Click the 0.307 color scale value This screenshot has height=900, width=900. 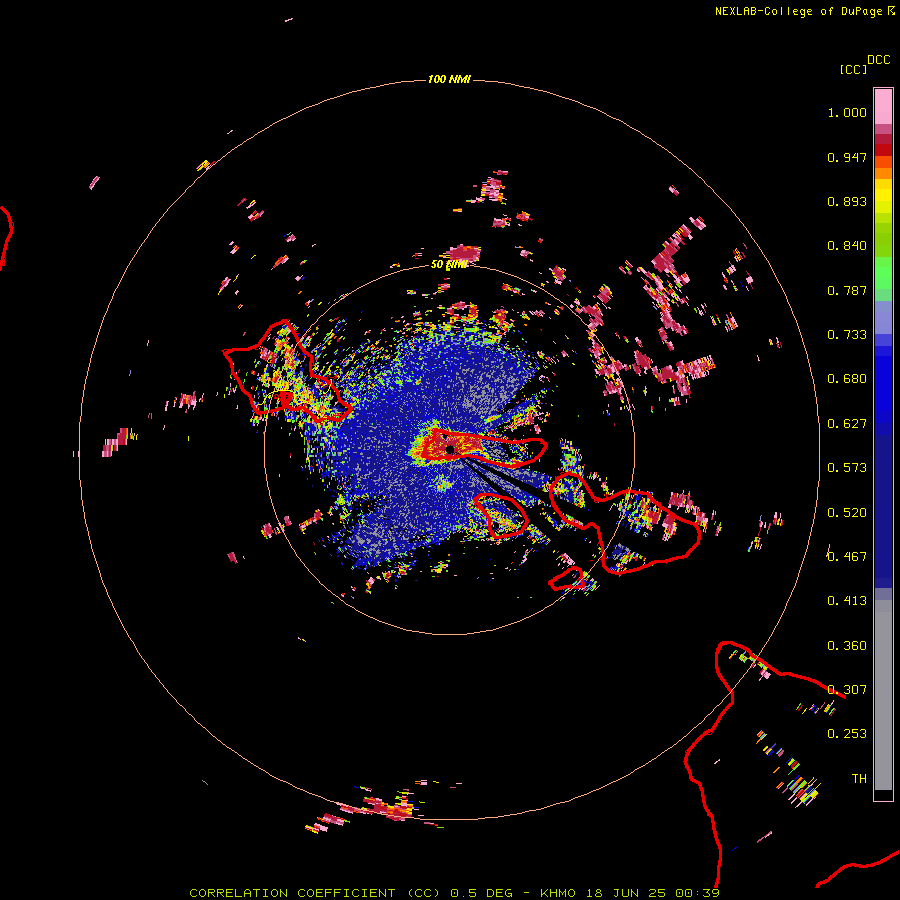[x=847, y=690]
